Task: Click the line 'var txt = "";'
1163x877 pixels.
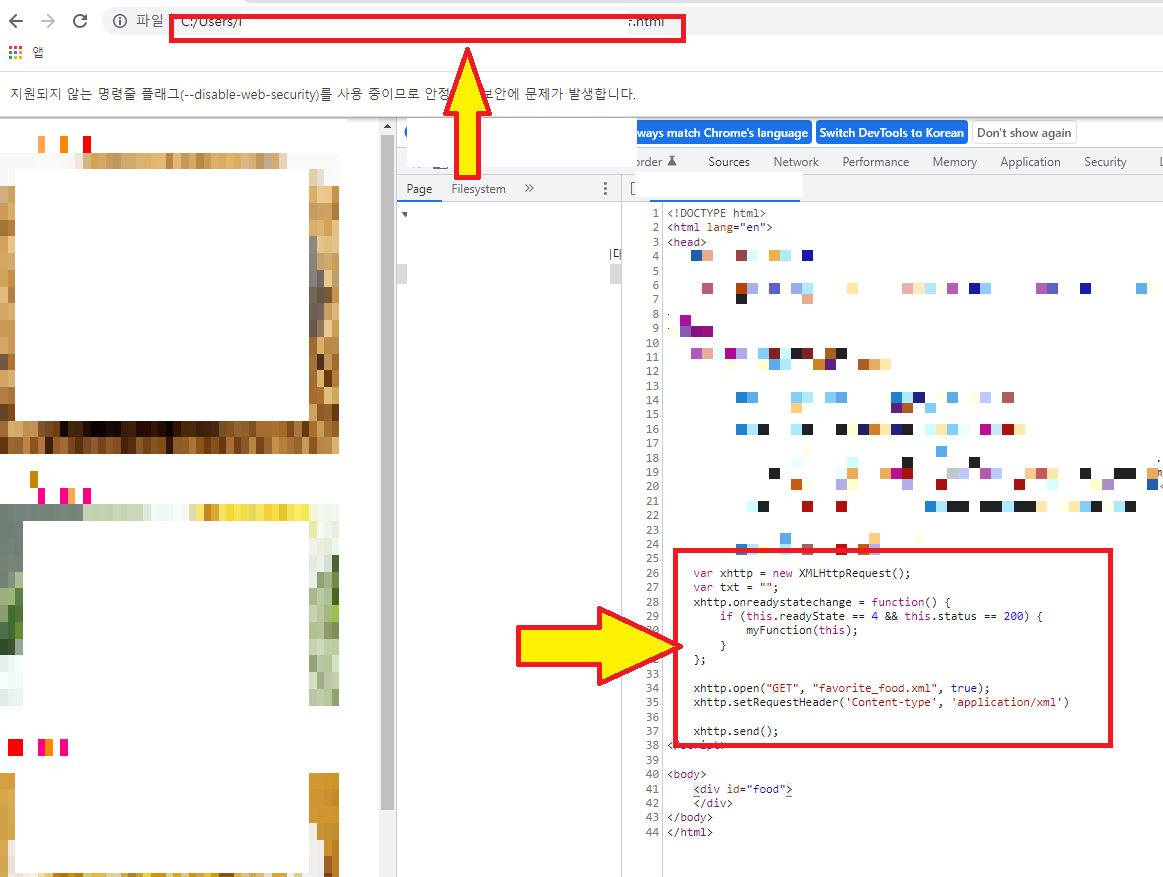Action: [x=736, y=587]
